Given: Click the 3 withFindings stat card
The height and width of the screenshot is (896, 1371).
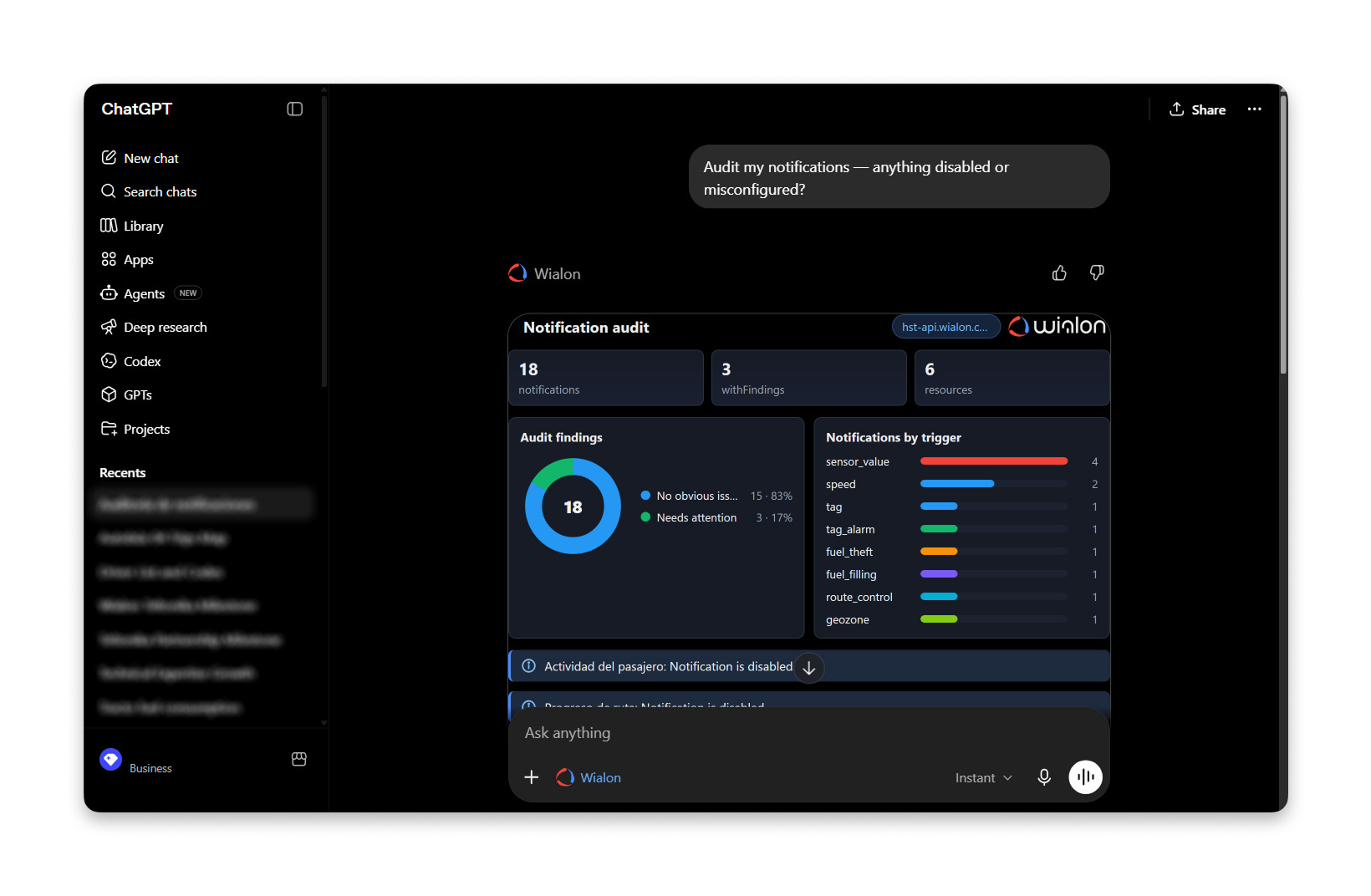Looking at the screenshot, I should tap(809, 378).
